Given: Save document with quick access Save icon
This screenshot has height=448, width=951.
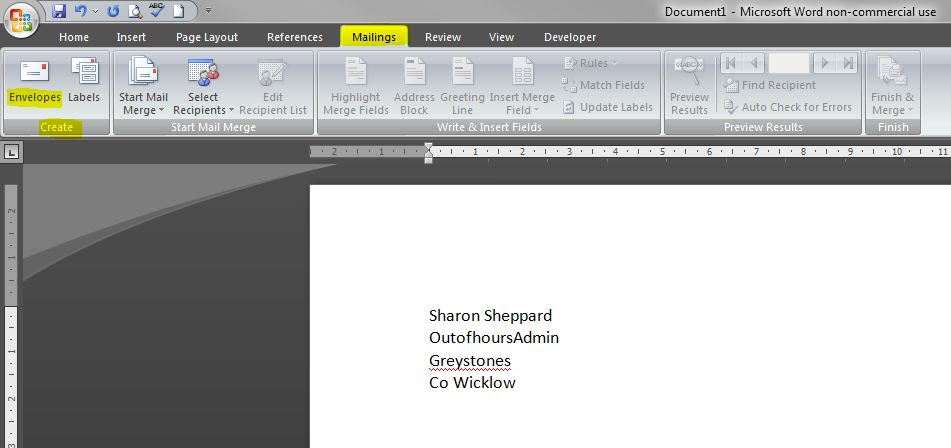Looking at the screenshot, I should click(59, 11).
